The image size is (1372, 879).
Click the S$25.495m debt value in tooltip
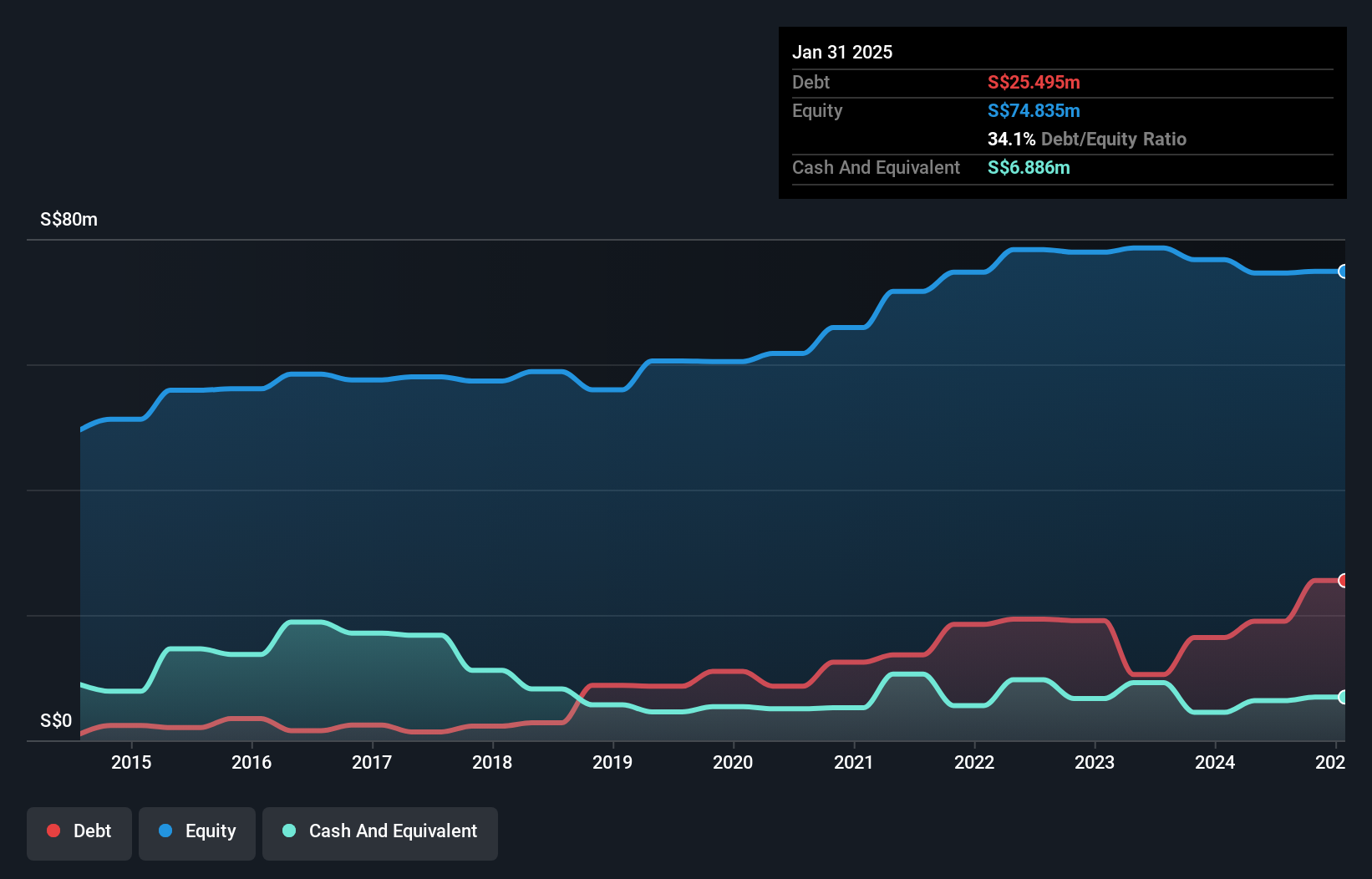(1034, 82)
